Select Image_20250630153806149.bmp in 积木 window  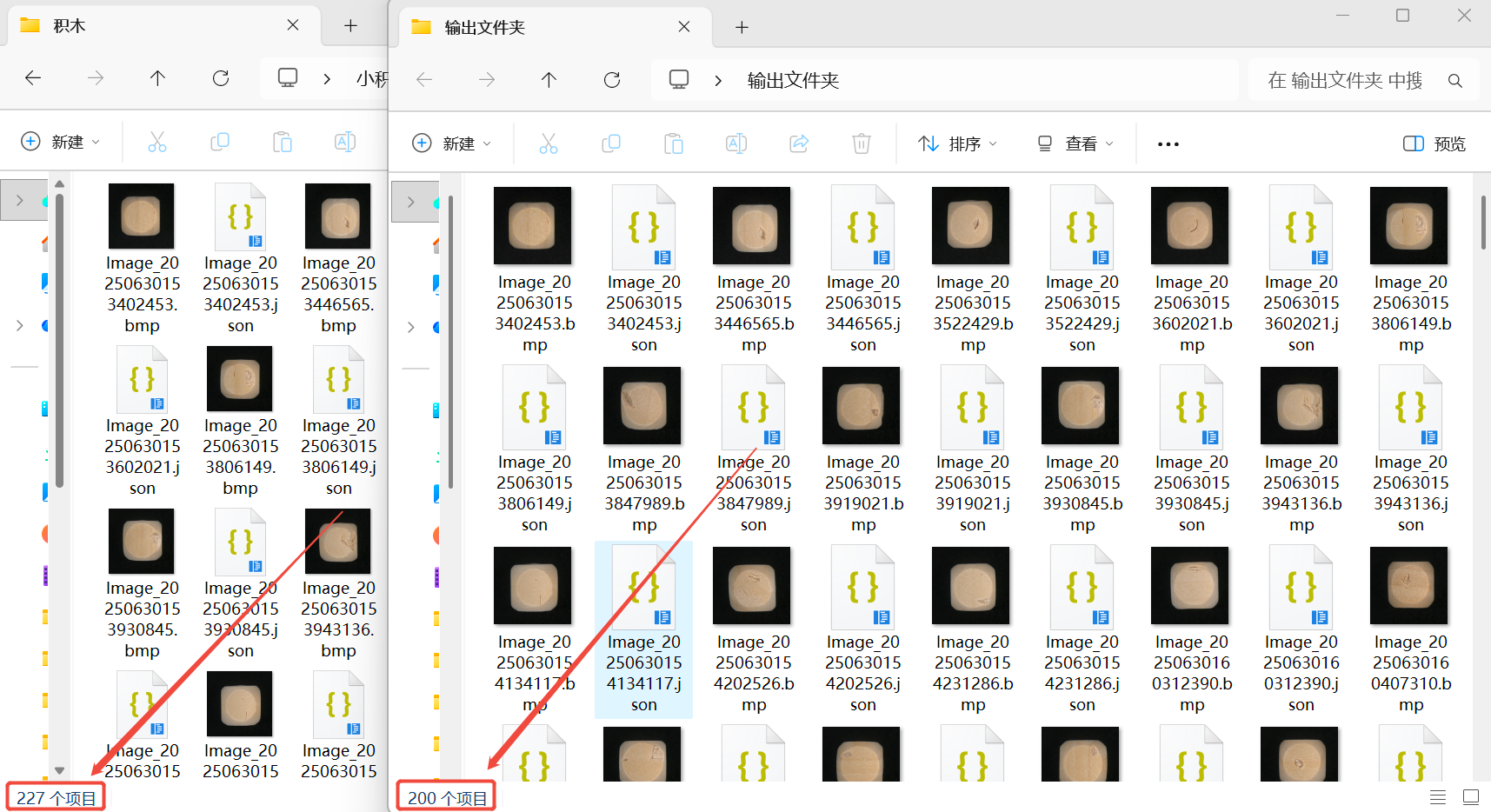point(240,422)
